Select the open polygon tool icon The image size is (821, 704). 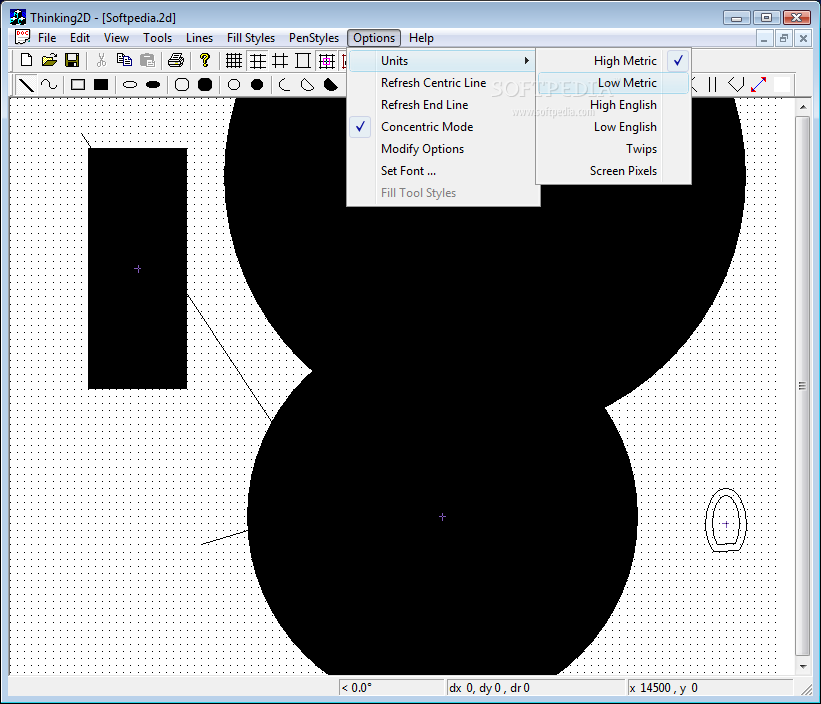tap(736, 84)
